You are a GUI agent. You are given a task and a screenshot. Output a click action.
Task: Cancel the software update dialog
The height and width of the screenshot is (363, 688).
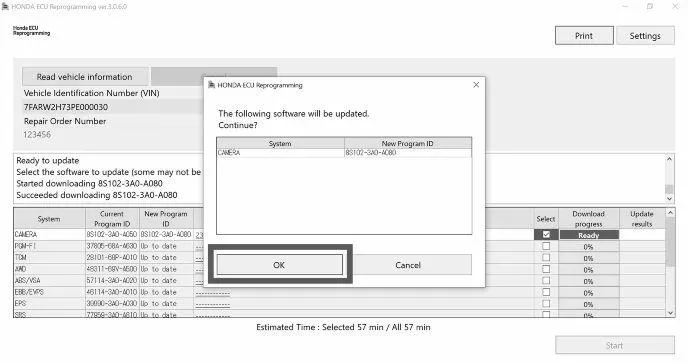coord(408,265)
